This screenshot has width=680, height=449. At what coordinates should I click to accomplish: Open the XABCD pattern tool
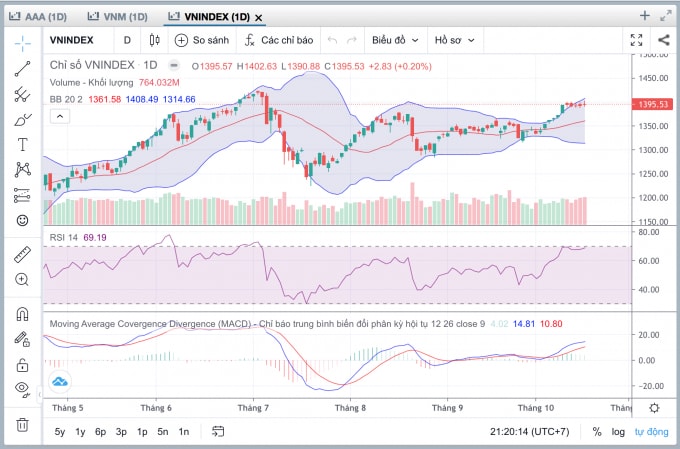(23, 170)
